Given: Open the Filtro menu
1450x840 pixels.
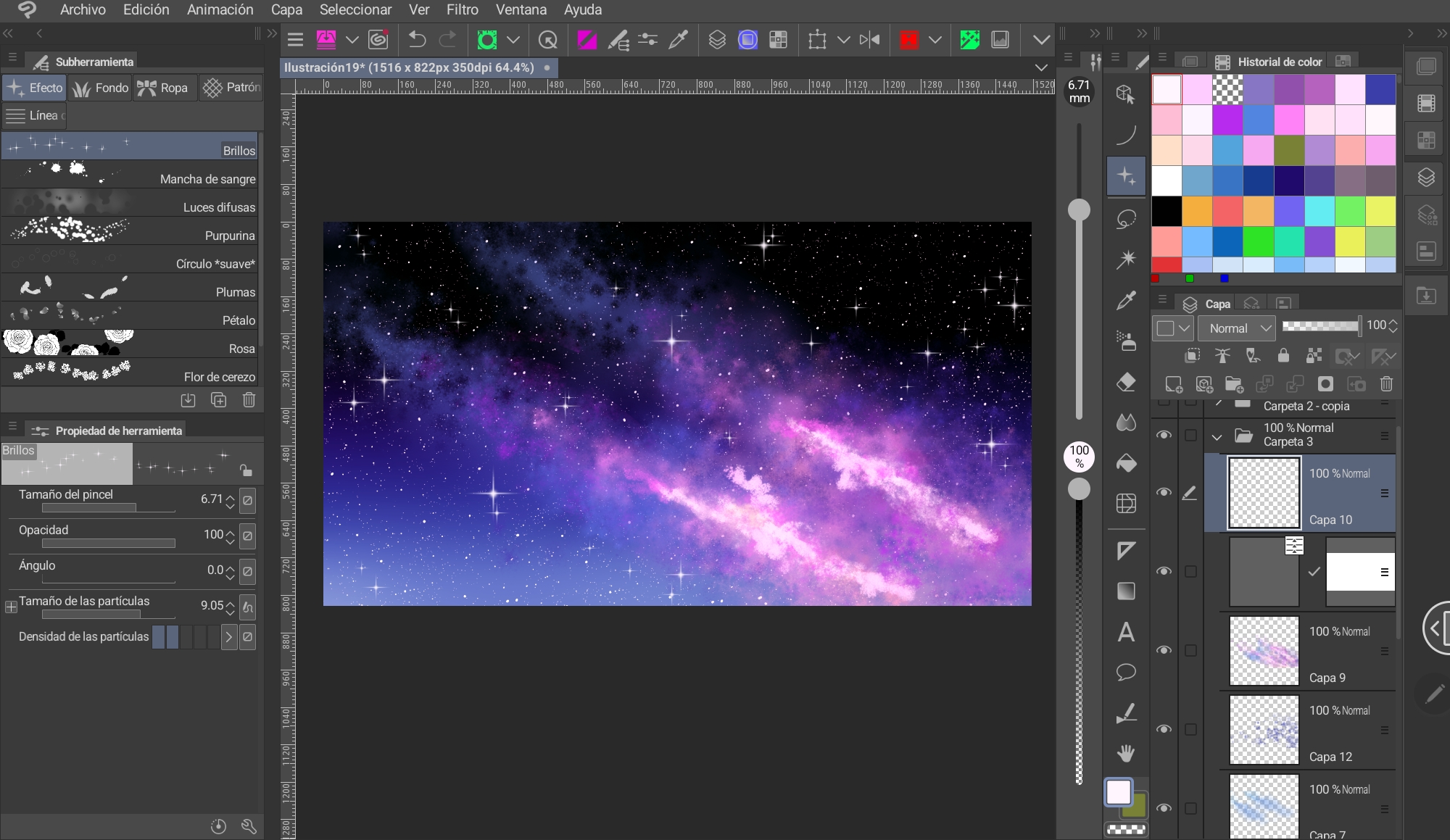Looking at the screenshot, I should [x=462, y=10].
